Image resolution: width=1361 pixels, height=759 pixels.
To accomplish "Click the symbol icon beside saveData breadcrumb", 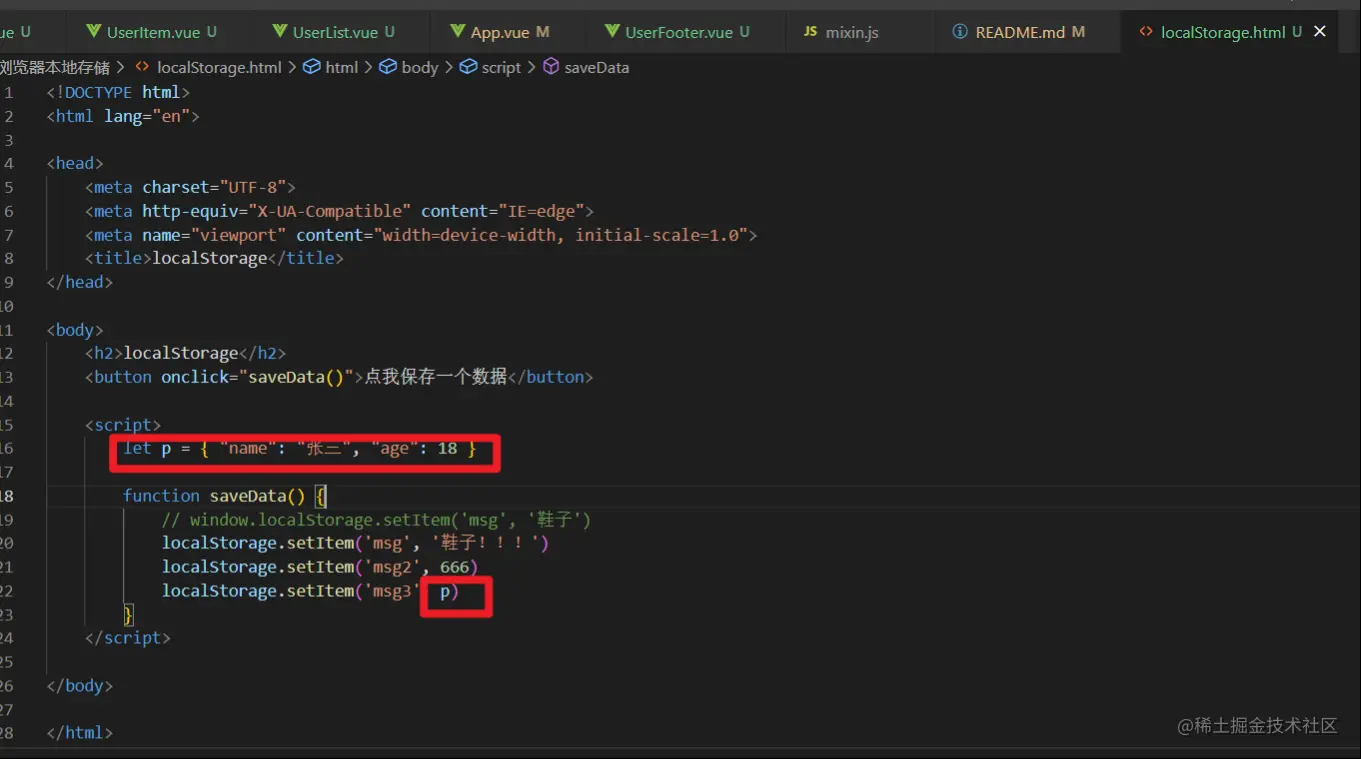I will coord(551,67).
